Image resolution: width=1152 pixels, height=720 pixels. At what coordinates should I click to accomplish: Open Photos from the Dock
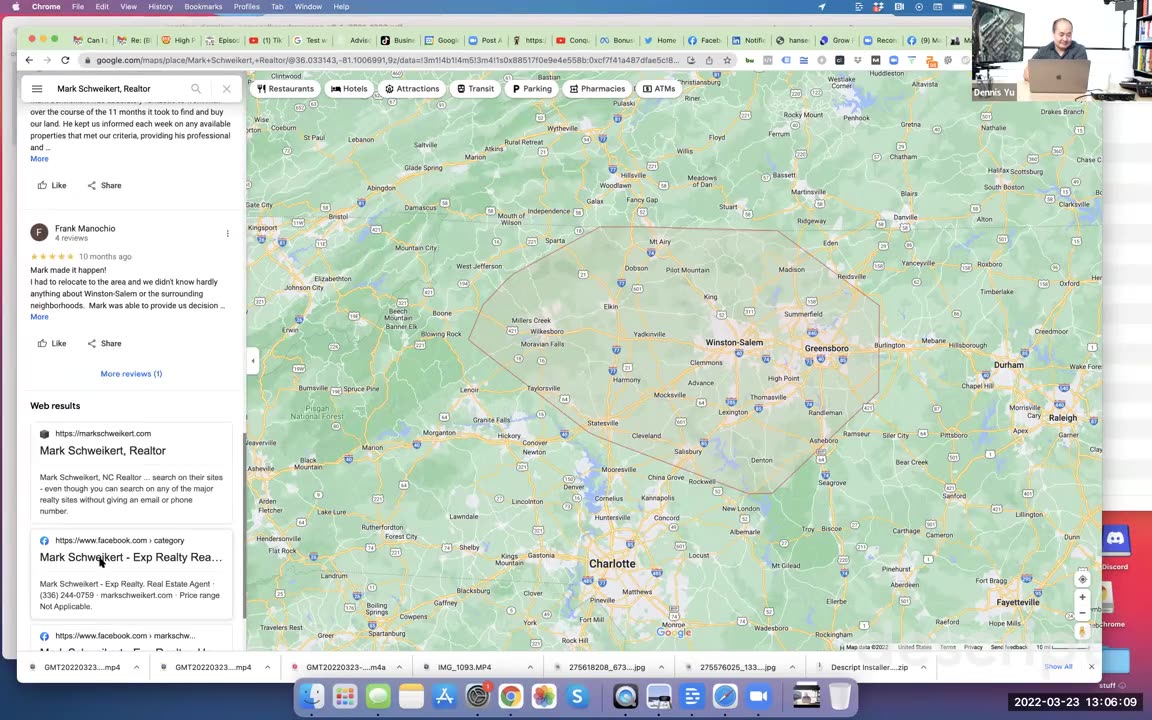click(x=544, y=695)
